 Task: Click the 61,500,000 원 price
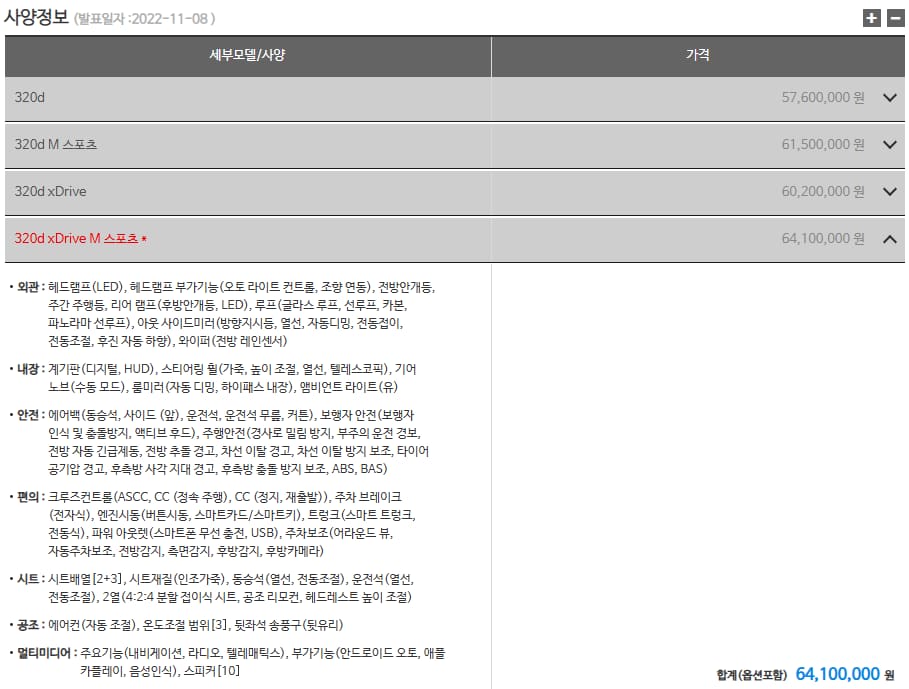(x=823, y=144)
